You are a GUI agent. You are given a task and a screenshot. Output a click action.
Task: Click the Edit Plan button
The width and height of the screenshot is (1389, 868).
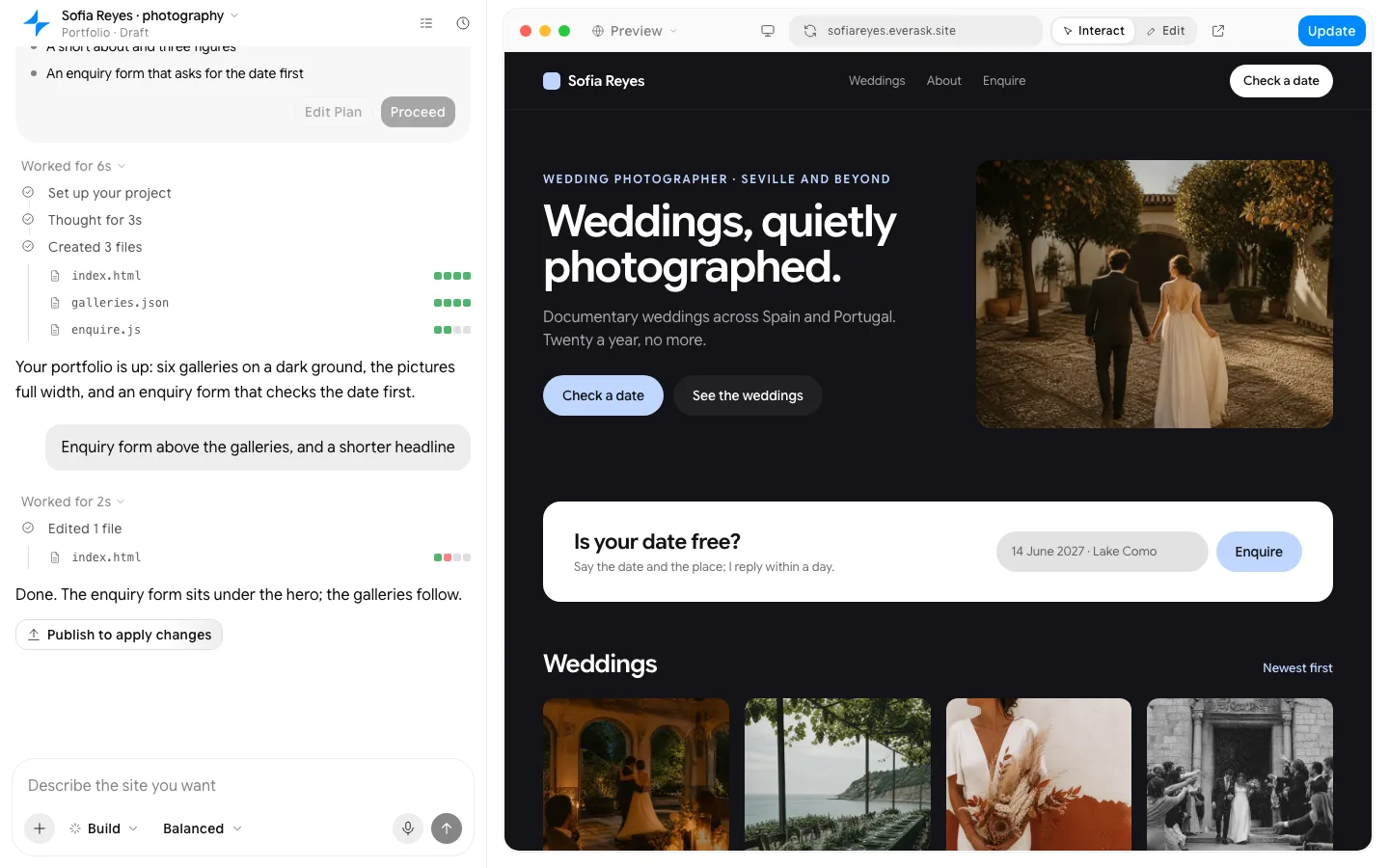[x=334, y=112]
